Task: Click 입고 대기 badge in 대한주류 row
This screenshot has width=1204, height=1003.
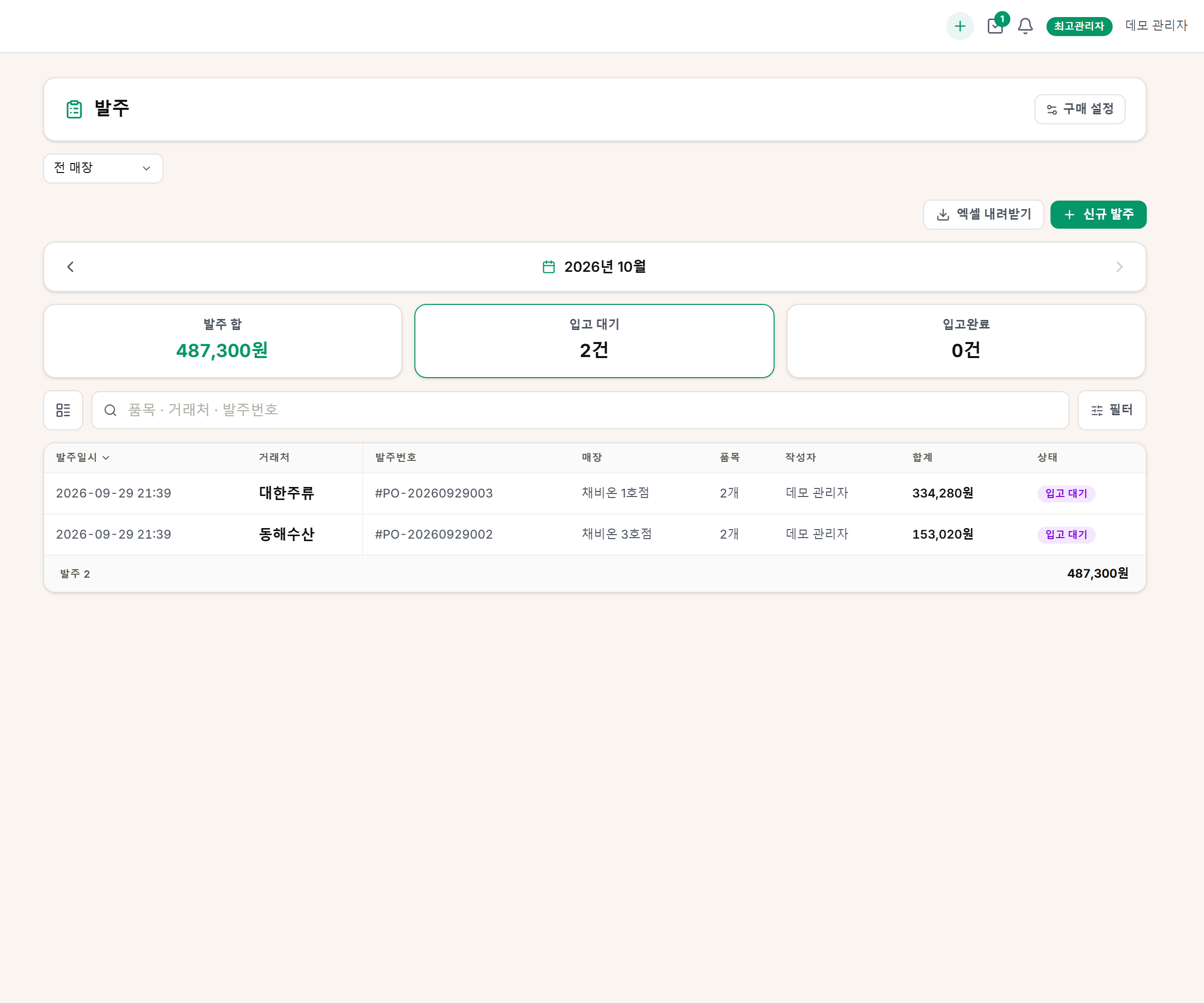Action: (1066, 493)
